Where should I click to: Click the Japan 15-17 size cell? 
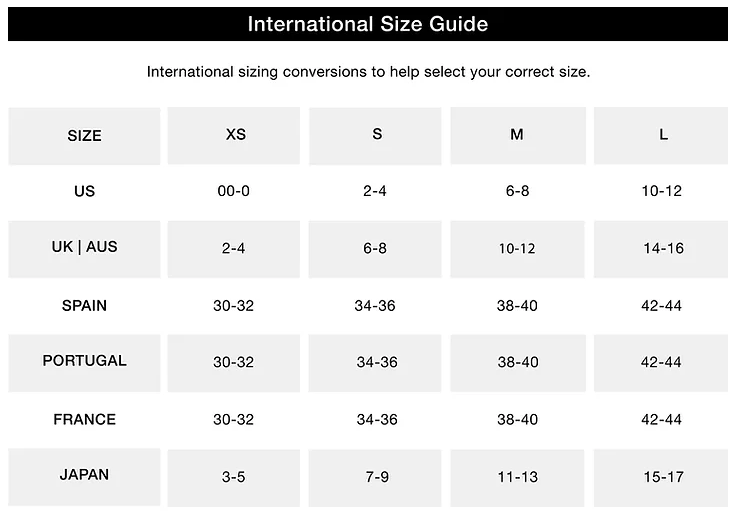pos(662,477)
